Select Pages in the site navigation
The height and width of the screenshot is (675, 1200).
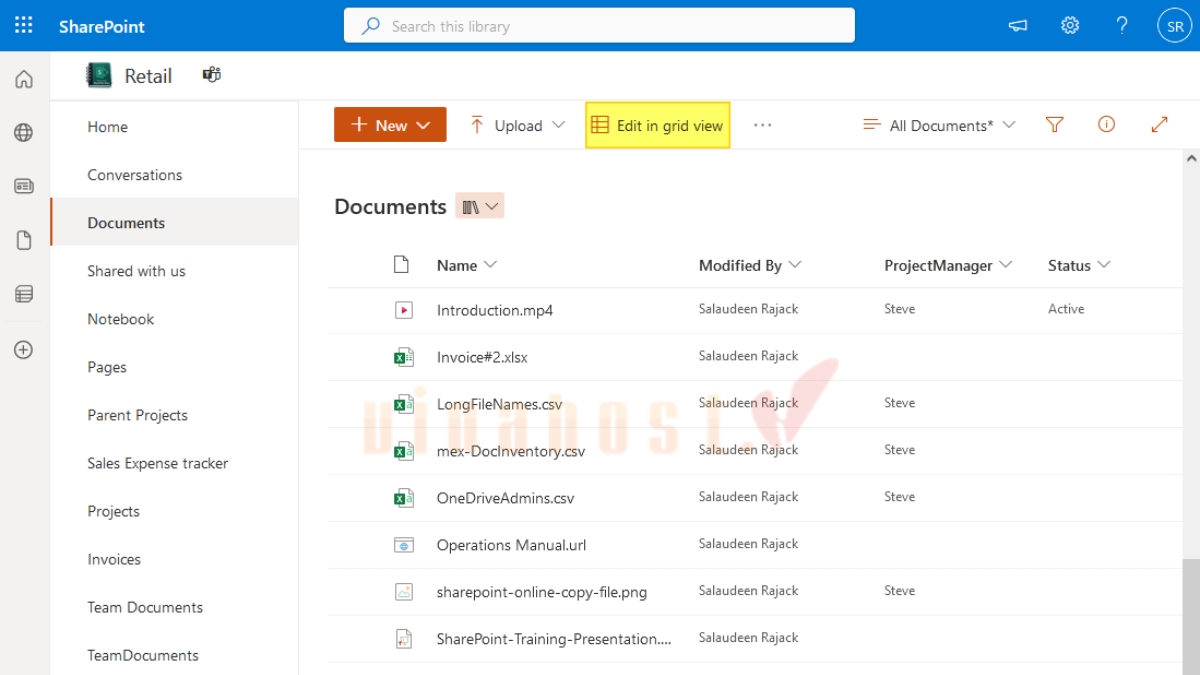pos(107,367)
